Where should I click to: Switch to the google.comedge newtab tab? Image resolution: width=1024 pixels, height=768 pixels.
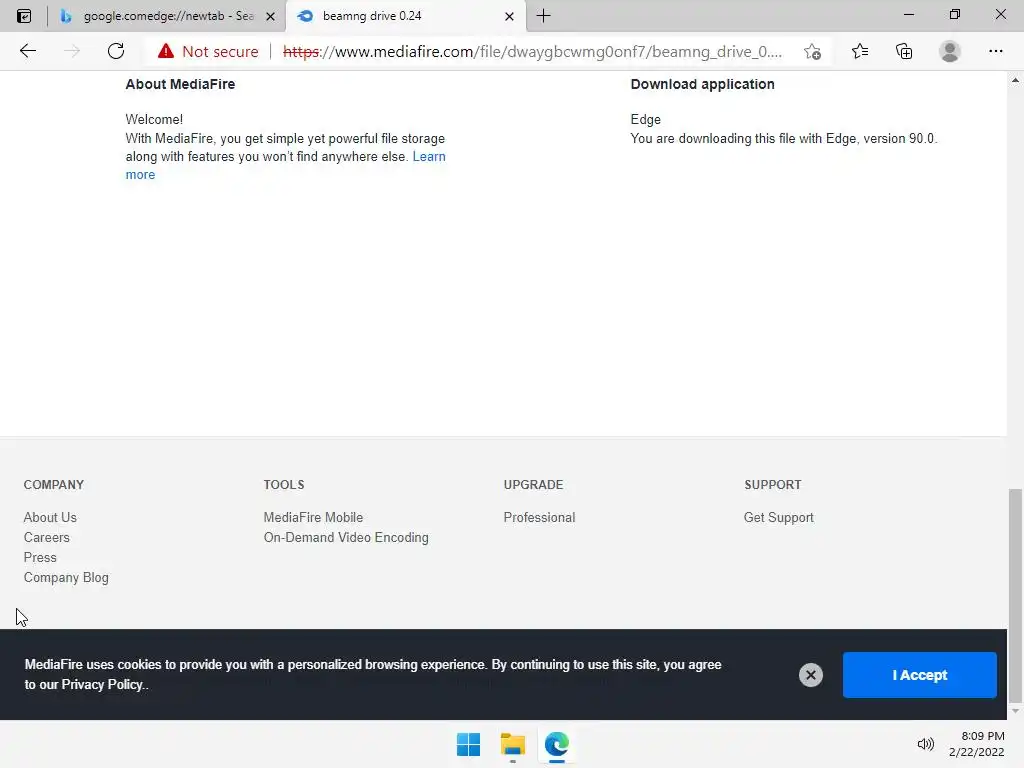click(167, 16)
